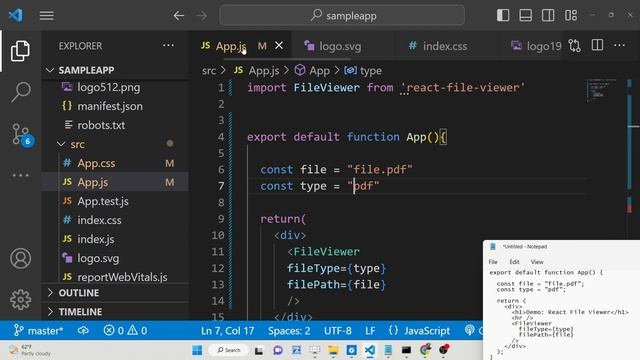The image size is (640, 360).
Task: Toggle the secondary side bar layout icon
Action: (548, 16)
